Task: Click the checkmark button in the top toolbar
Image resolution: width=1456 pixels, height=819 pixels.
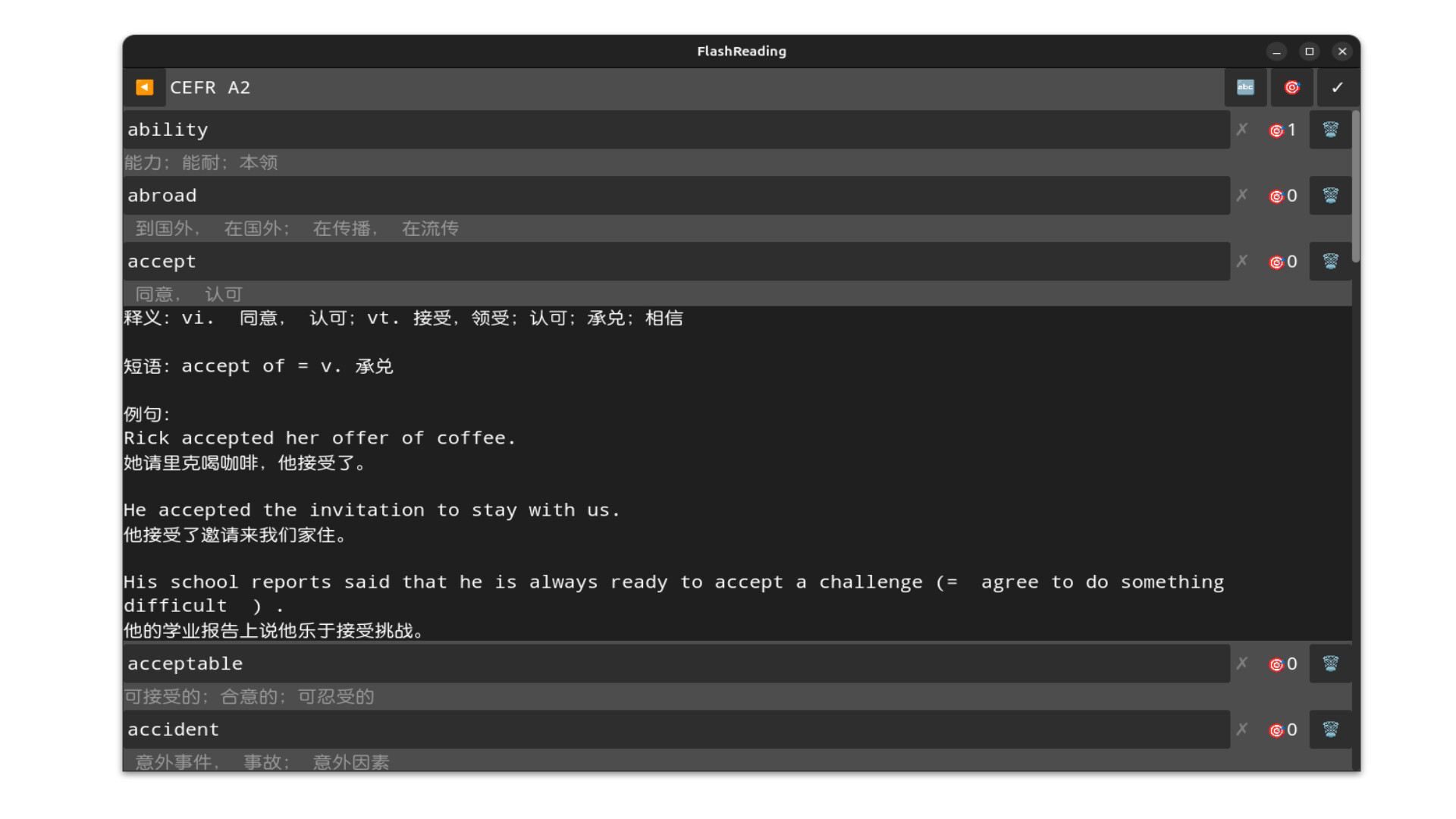Action: pyautogui.click(x=1337, y=87)
